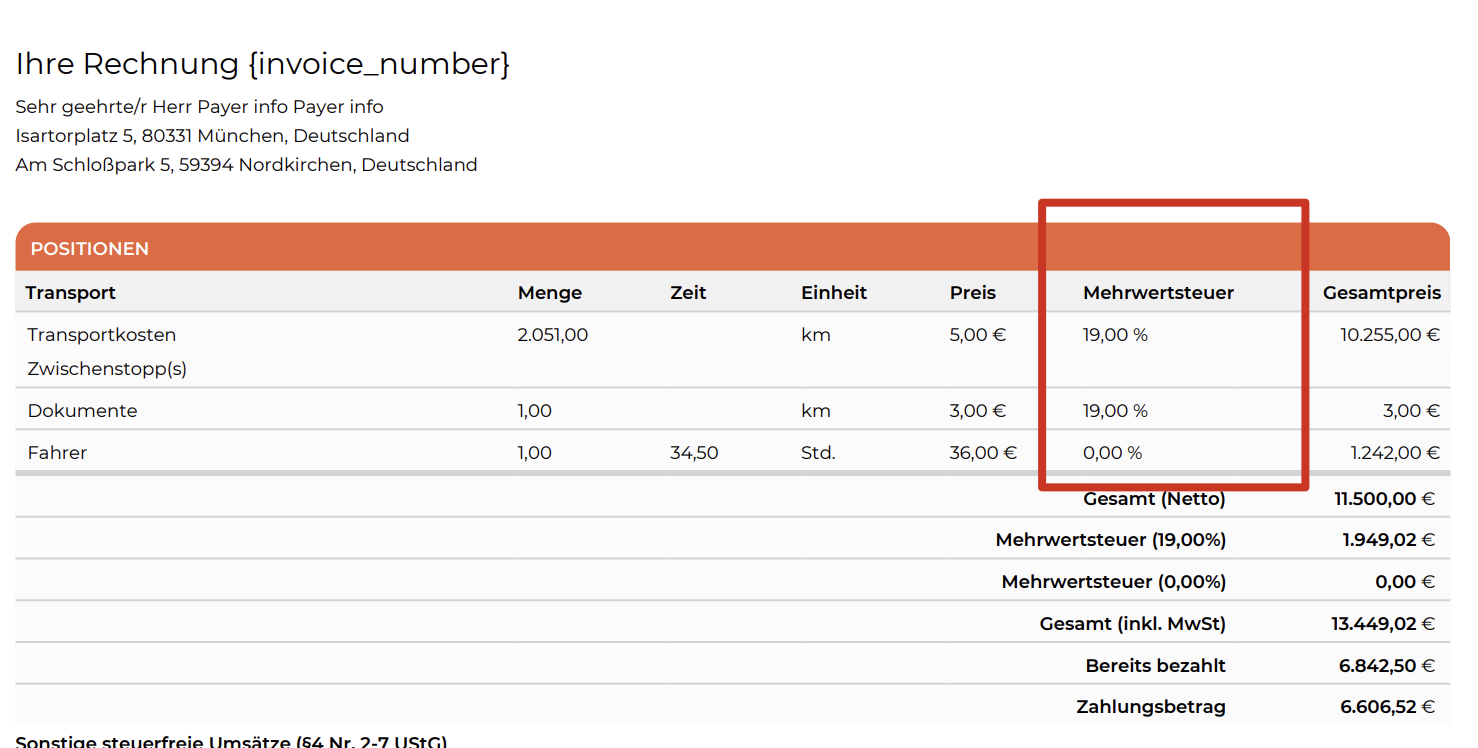This screenshot has width=1478, height=748.
Task: Click the tax amount "0,00 €"
Action: [x=1406, y=582]
